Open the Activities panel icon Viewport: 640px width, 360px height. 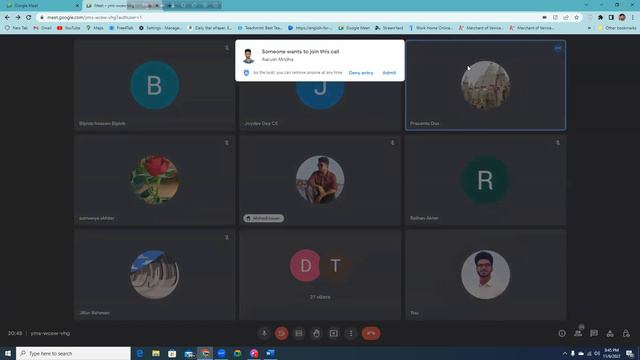pos(610,333)
